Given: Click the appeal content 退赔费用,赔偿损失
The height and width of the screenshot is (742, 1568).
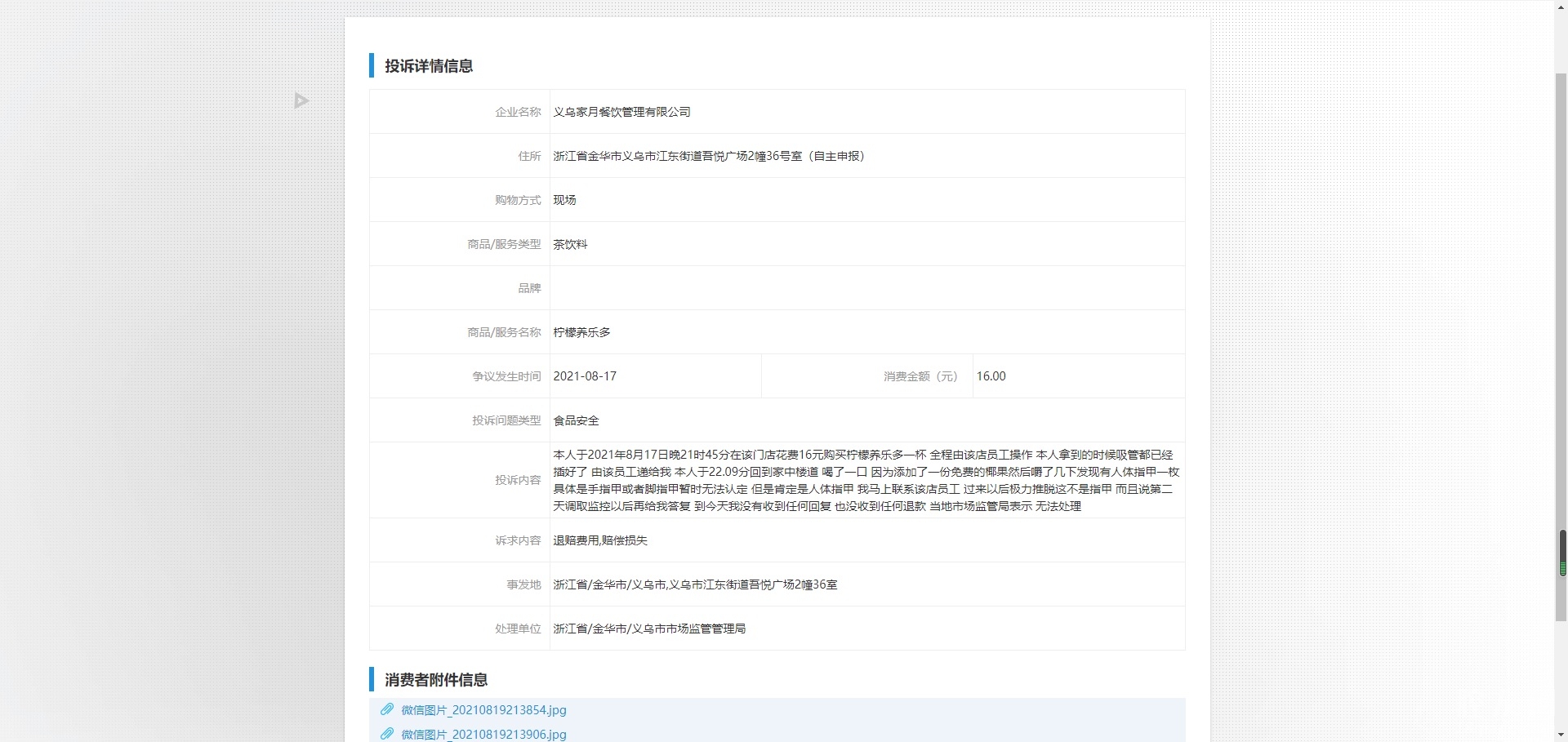Looking at the screenshot, I should pos(600,540).
